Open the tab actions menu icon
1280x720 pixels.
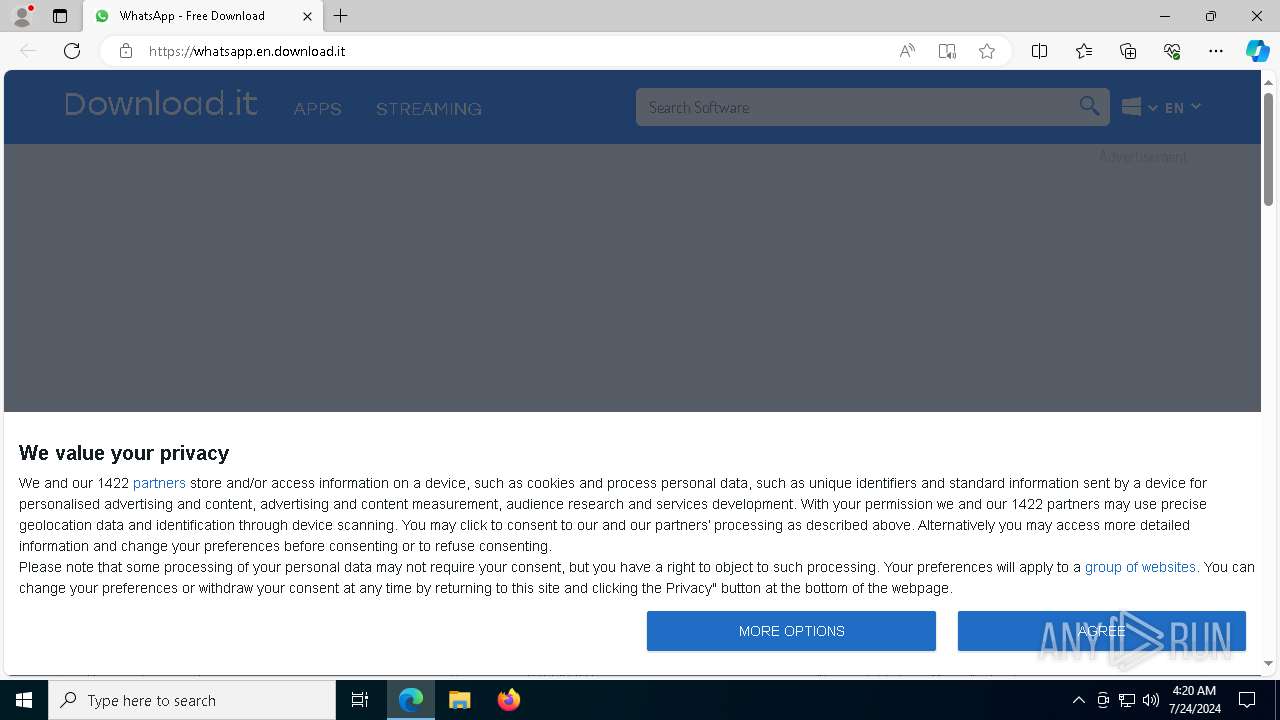click(x=60, y=16)
